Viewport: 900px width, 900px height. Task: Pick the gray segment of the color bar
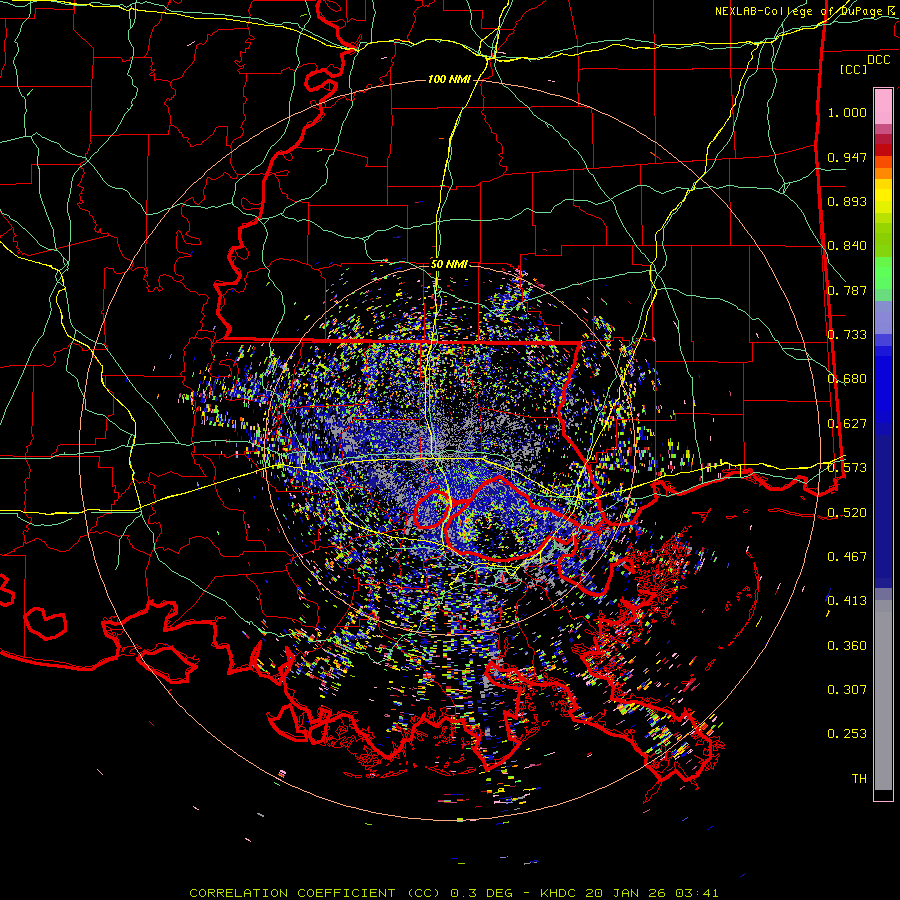pyautogui.click(x=883, y=695)
